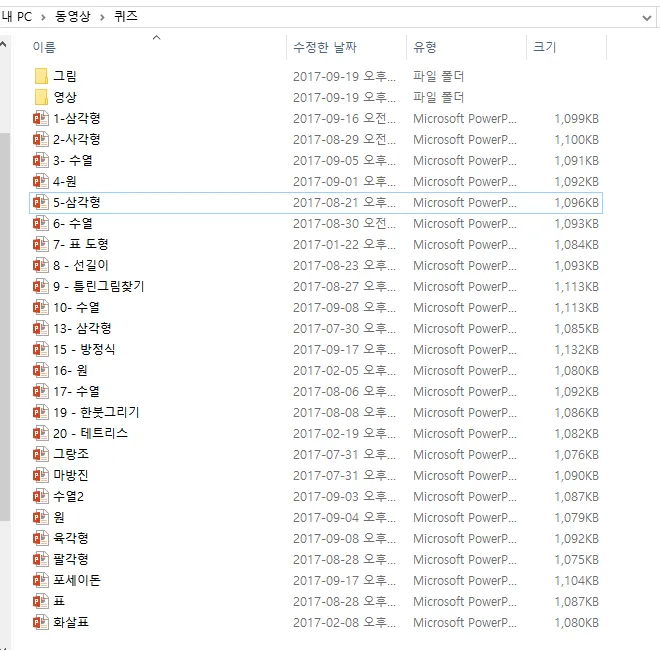Click the 2017-02-19 modified date
The image size is (660, 650).
344,434
